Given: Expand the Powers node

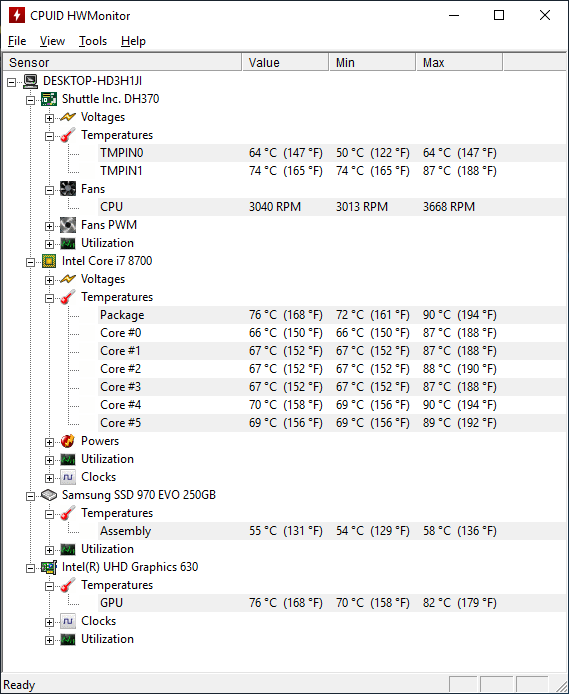Looking at the screenshot, I should (49, 442).
